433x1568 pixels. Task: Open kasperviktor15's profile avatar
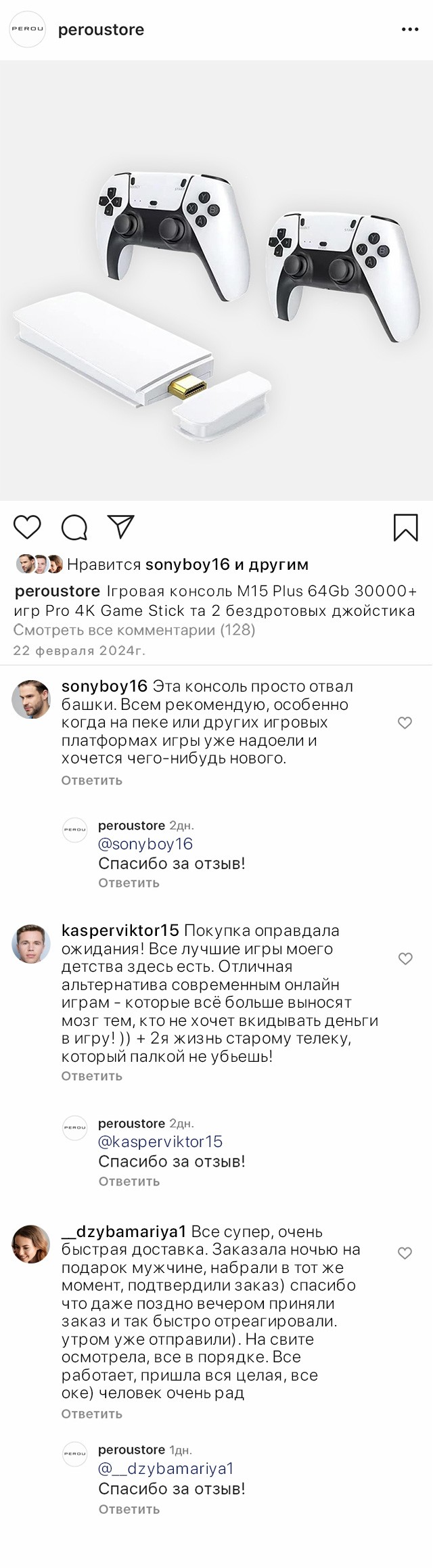[x=31, y=943]
